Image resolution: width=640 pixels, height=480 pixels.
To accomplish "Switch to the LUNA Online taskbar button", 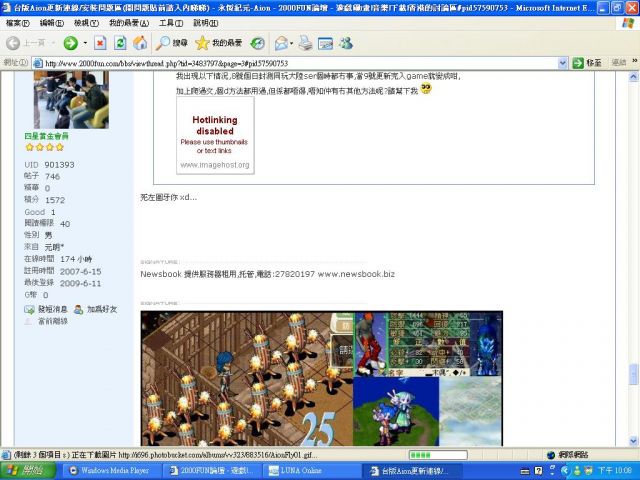I will click(x=312, y=471).
